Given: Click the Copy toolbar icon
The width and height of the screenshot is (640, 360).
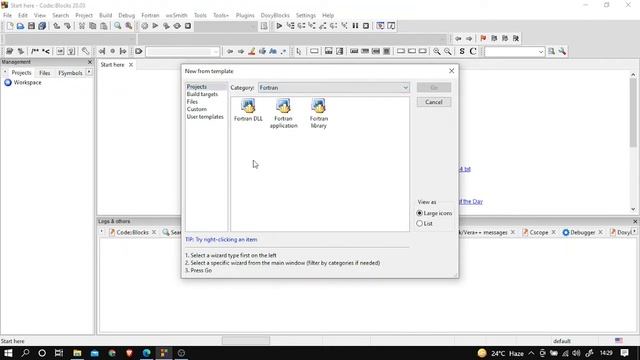Looking at the screenshot, I should click(x=93, y=26).
